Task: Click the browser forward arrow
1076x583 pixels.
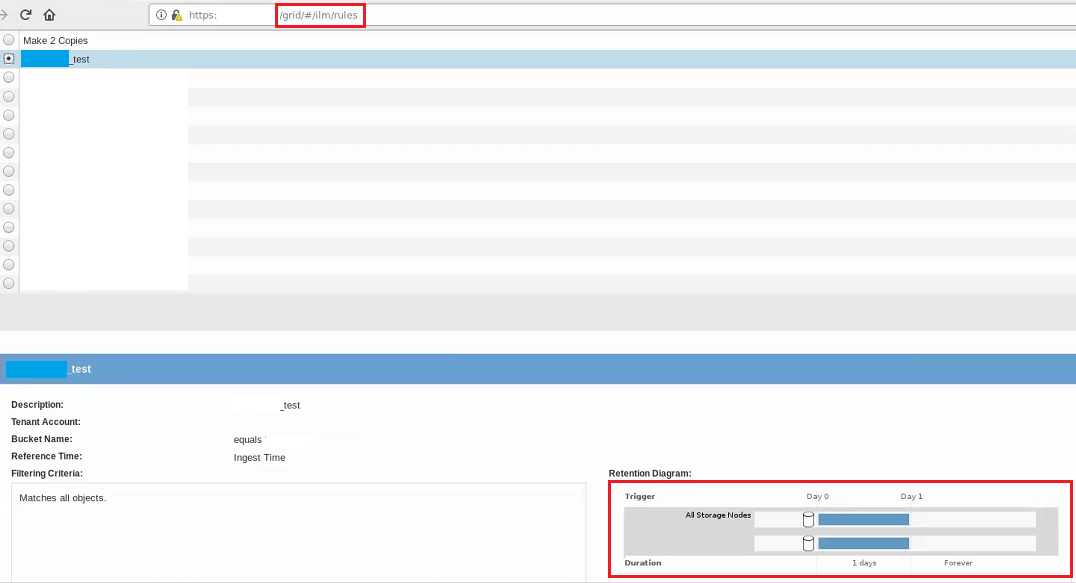Action: click(4, 15)
